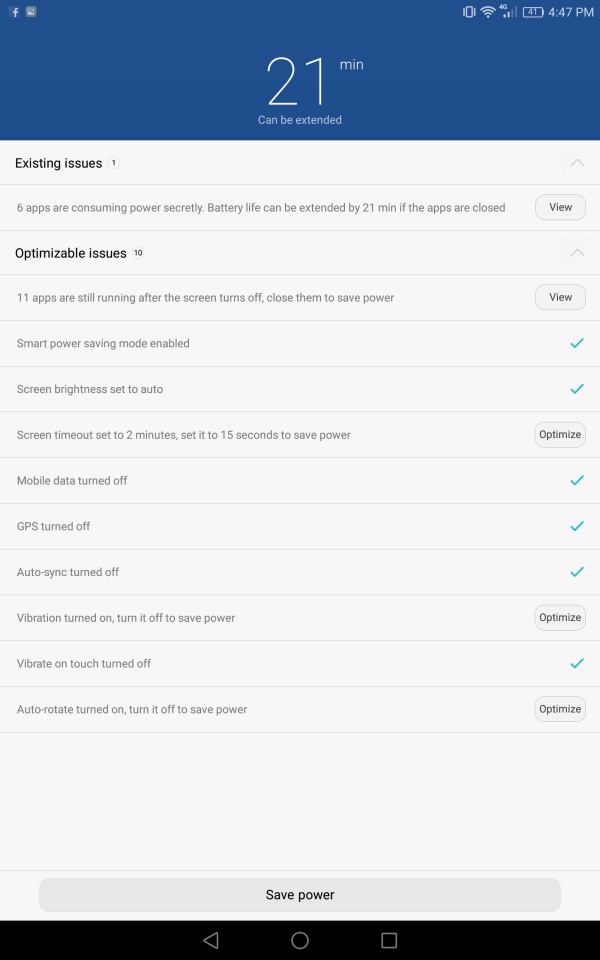Toggle the Auto-sync turned off checkmark
600x960 pixels.
(x=577, y=572)
